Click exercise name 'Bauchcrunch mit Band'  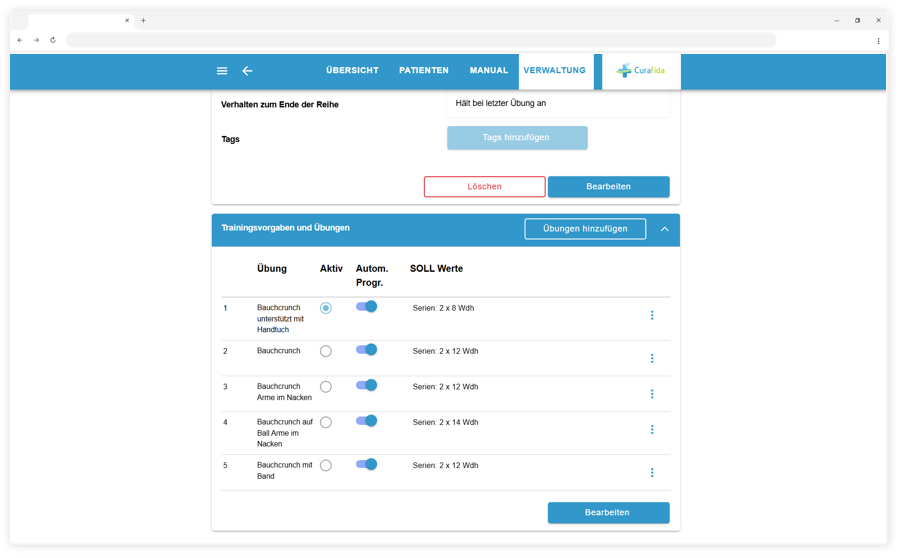284,471
